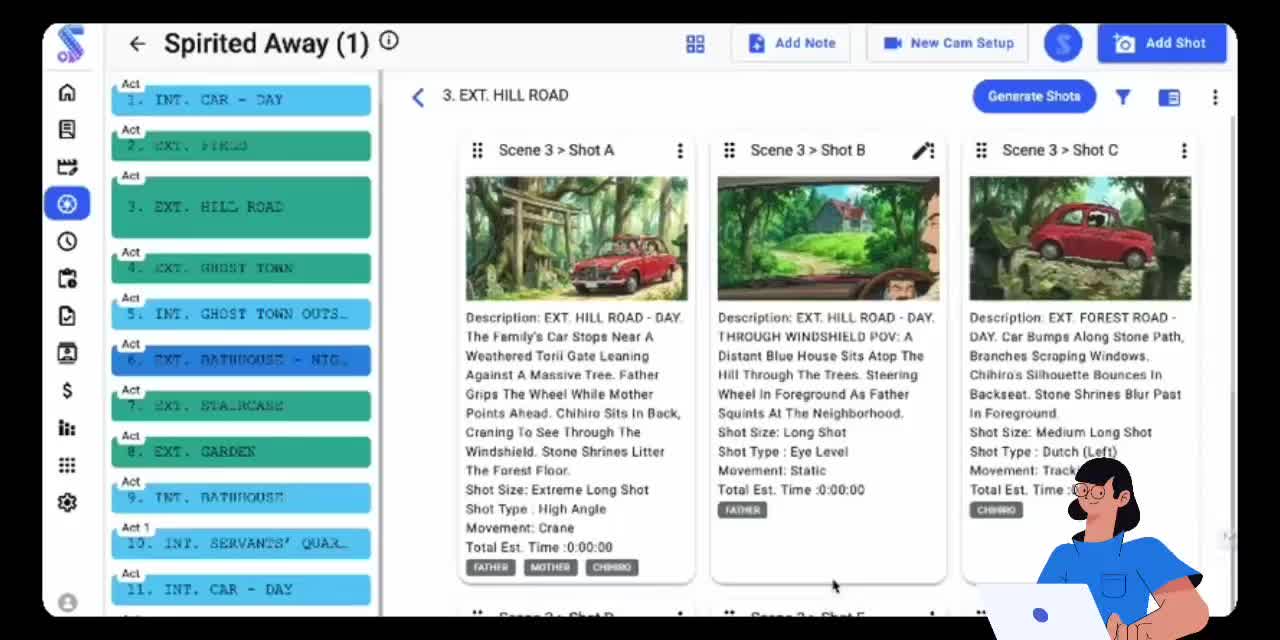Screen dimensions: 1280x640
Task: Click Shot B 'Shot Type : Eye Level' text
Action: [783, 452]
